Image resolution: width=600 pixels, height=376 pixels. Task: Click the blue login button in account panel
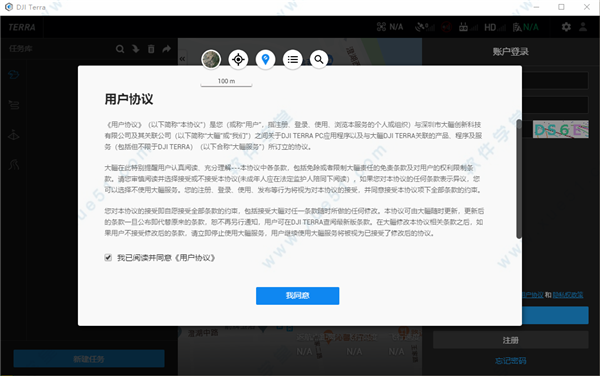point(555,315)
